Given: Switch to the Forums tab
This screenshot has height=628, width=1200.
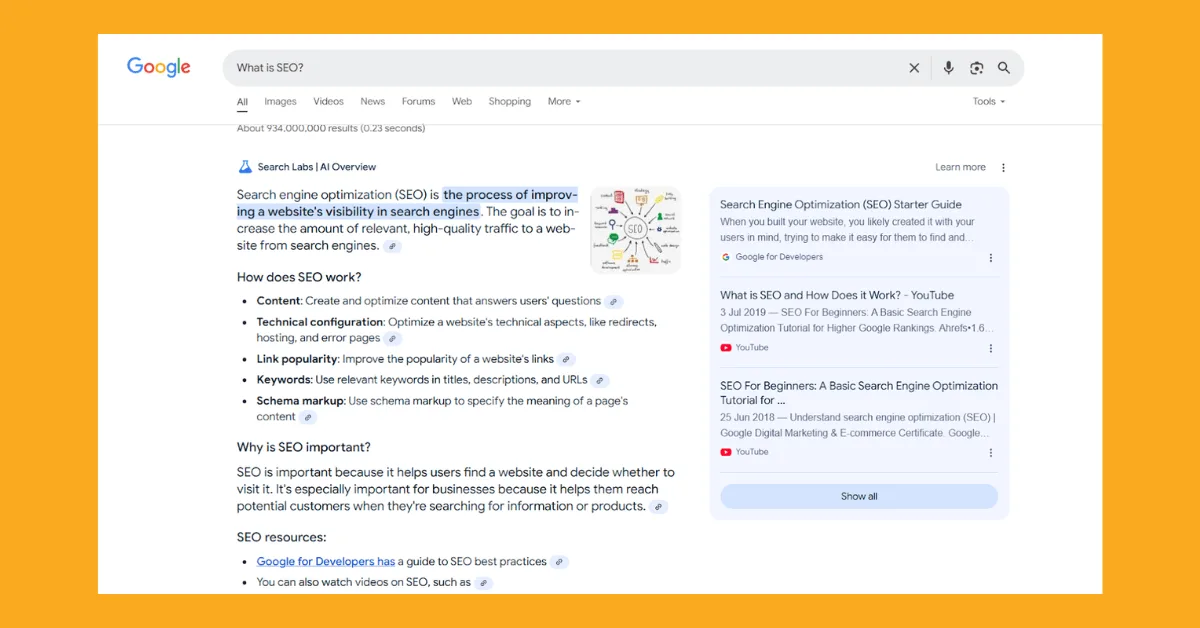Looking at the screenshot, I should click(x=418, y=101).
